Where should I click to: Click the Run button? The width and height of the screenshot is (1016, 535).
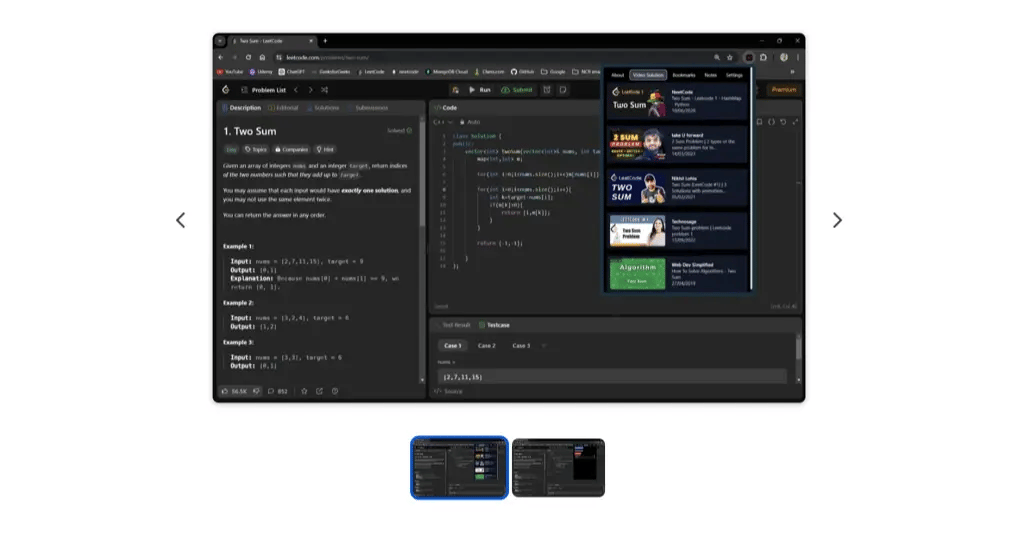pyautogui.click(x=479, y=90)
